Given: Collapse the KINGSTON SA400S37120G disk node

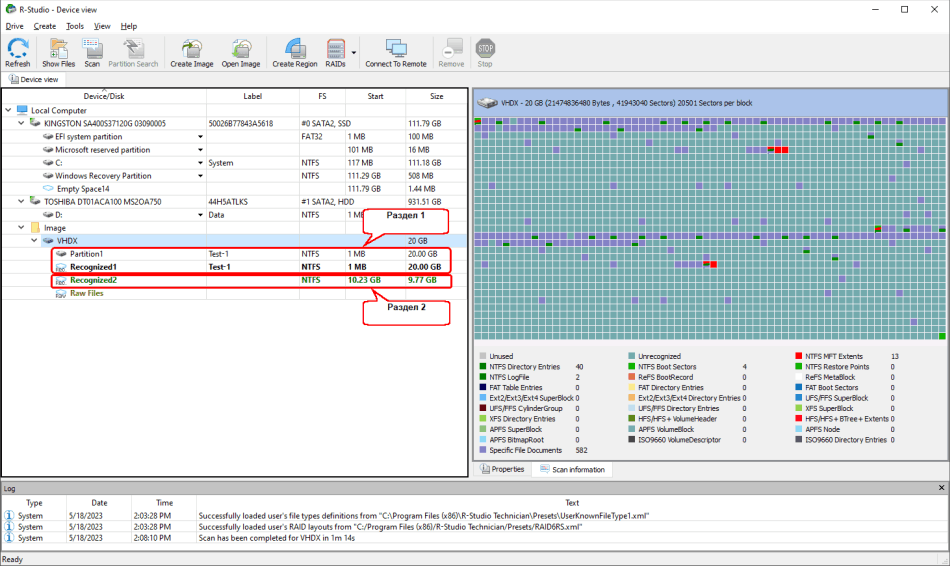Looking at the screenshot, I should (22, 123).
